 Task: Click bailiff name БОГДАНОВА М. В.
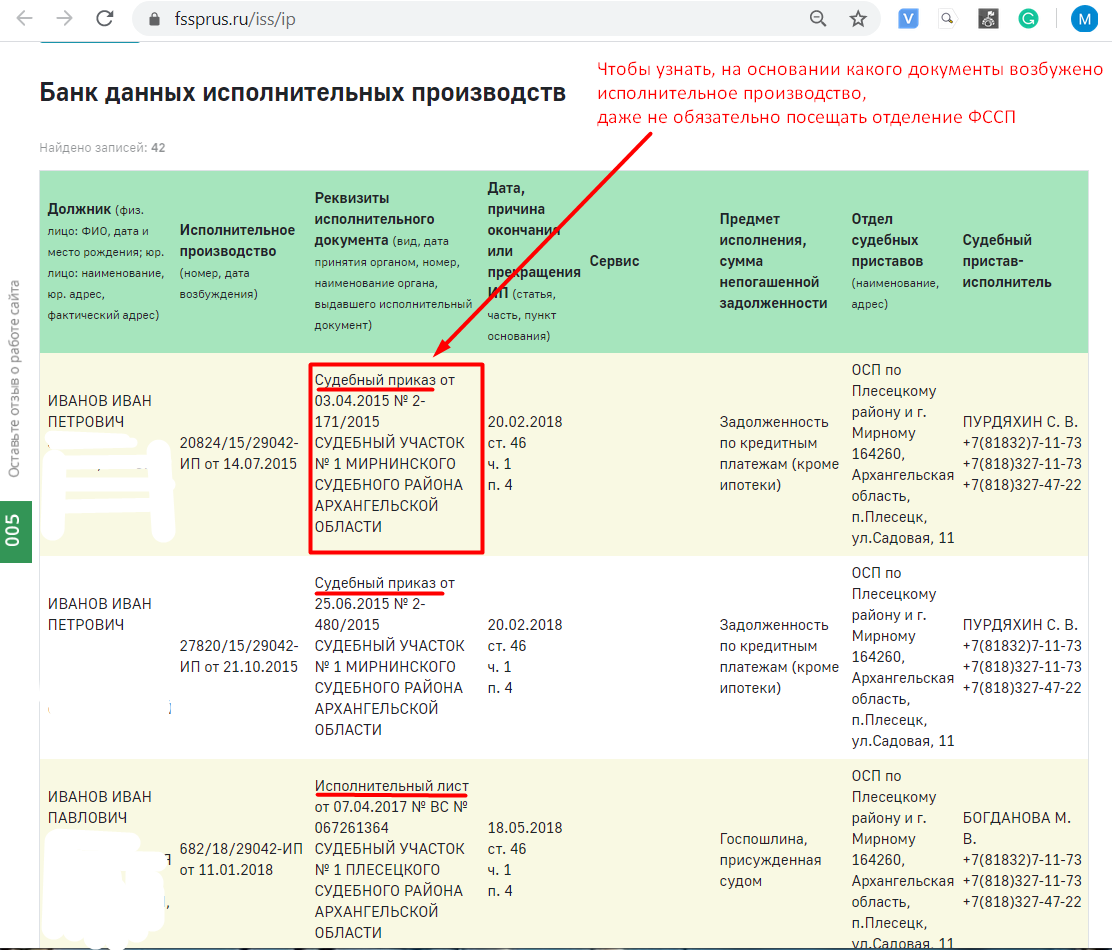tap(1016, 828)
